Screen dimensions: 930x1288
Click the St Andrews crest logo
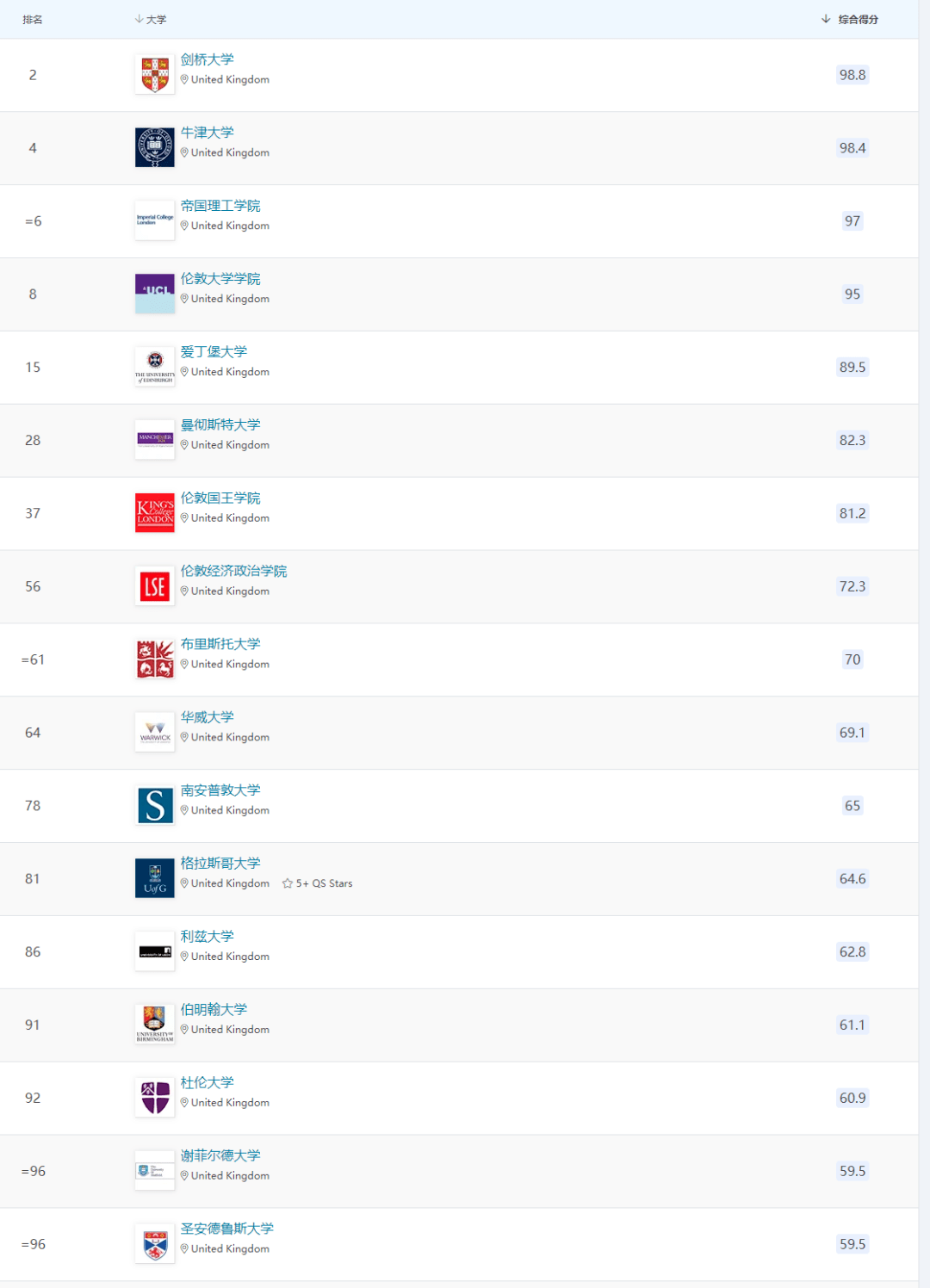tap(155, 1244)
